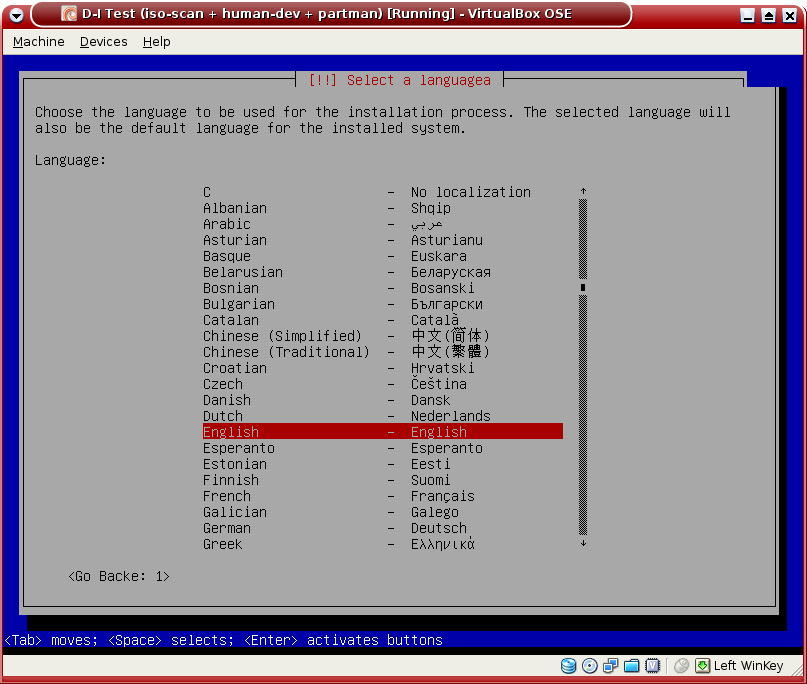Click the host key green arrow icon
Viewport: 807px width, 684px height.
(703, 665)
